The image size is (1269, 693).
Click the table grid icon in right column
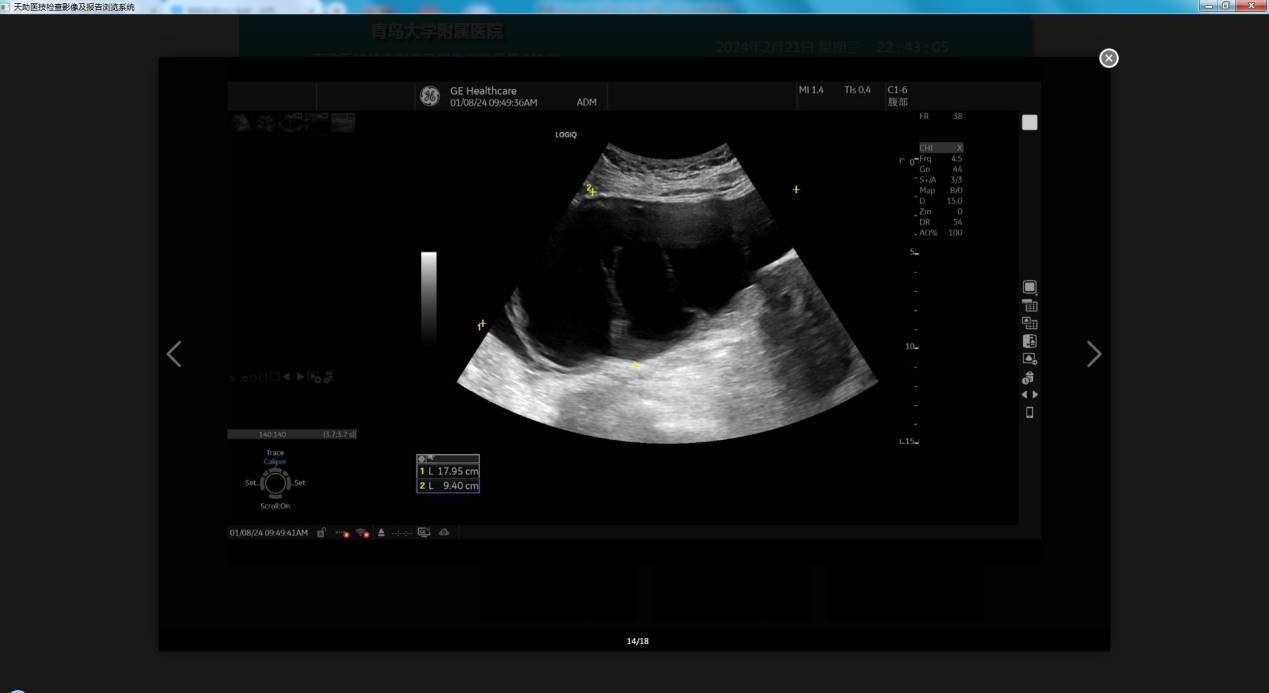[x=1029, y=306]
